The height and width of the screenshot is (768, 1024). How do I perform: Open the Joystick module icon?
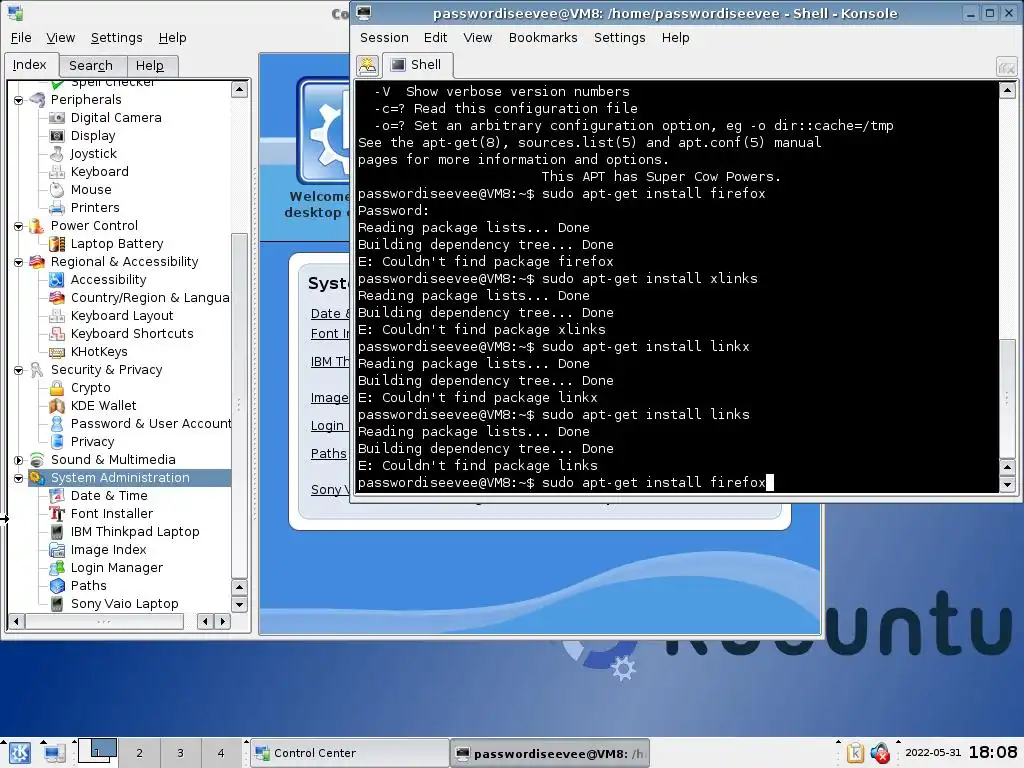tap(57, 153)
